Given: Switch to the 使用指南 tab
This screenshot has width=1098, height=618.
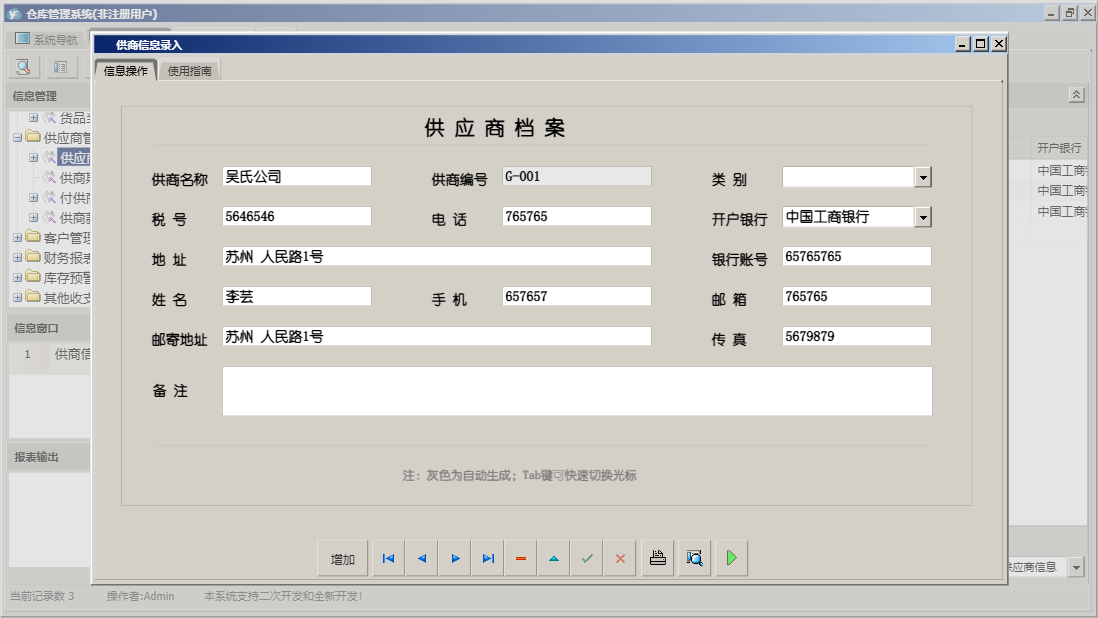Looking at the screenshot, I should pyautogui.click(x=190, y=71).
